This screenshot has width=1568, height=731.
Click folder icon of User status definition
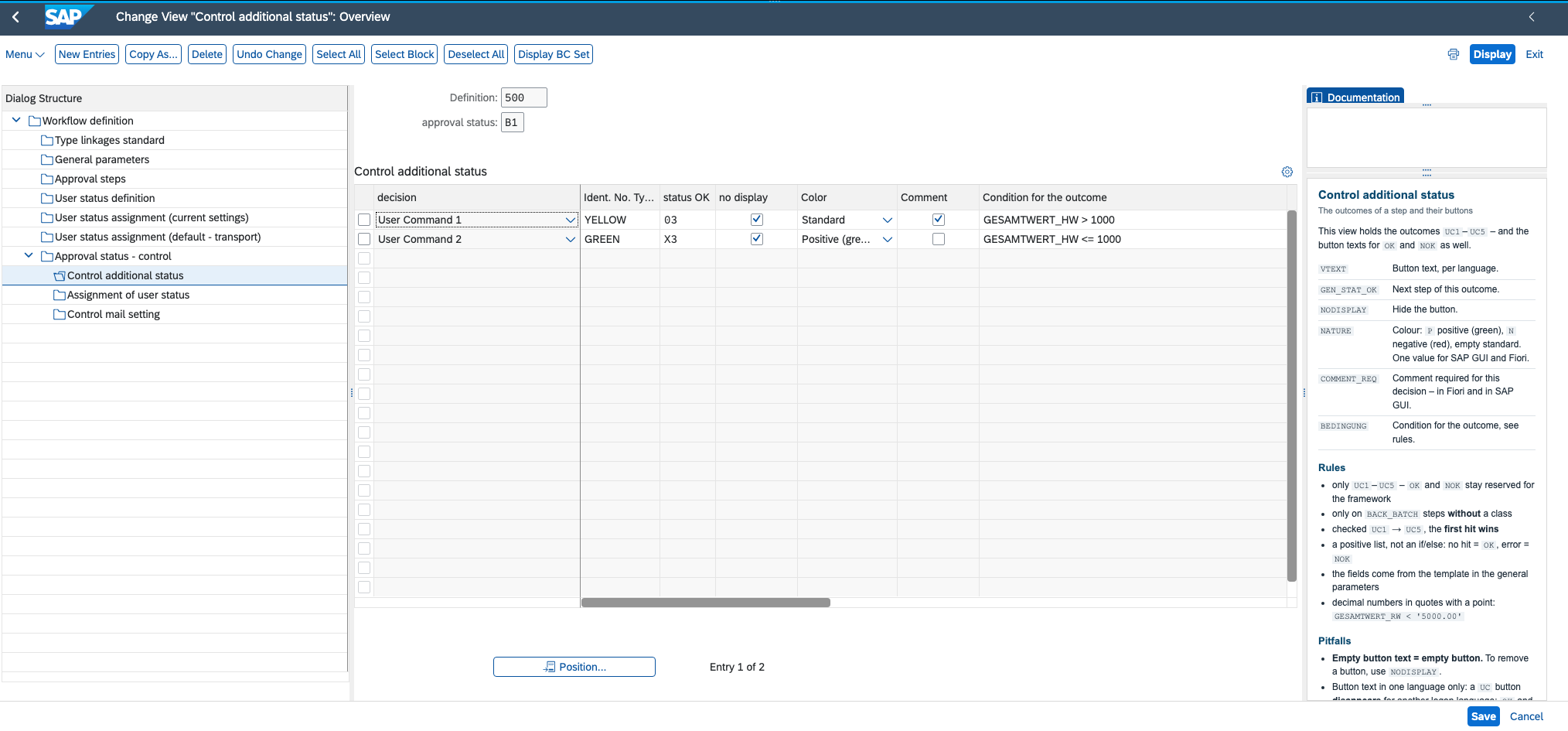coord(47,198)
